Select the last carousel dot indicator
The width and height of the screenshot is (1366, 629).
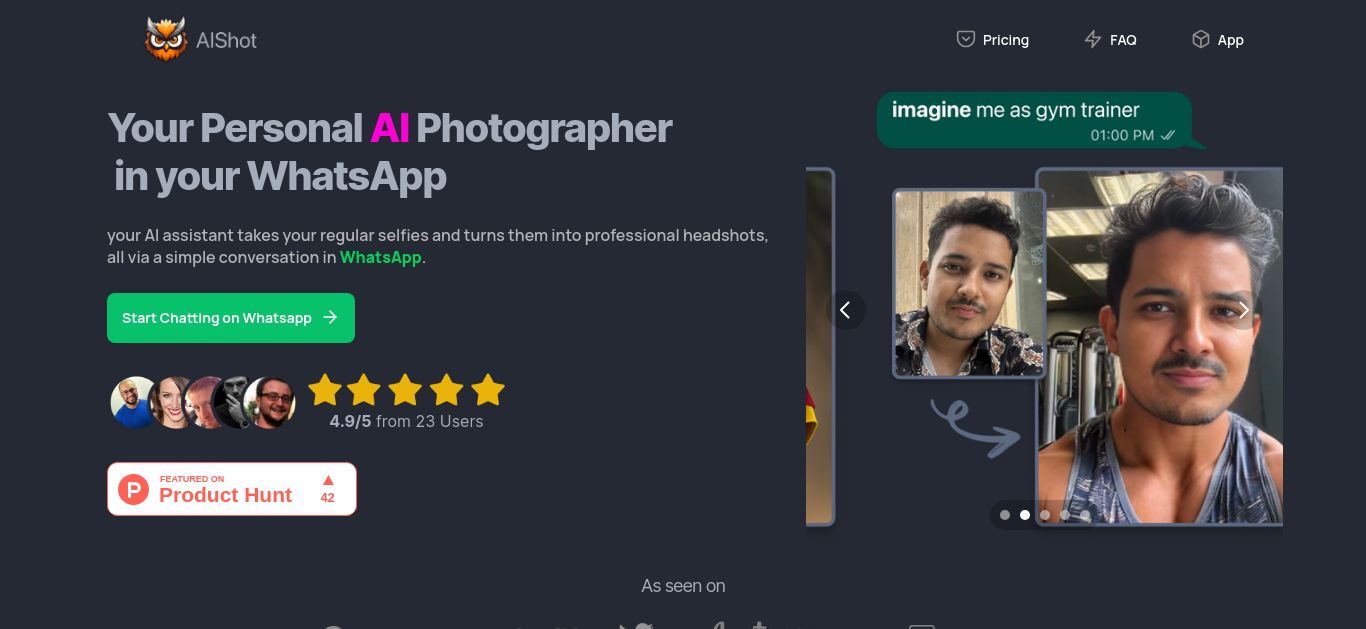[1085, 515]
